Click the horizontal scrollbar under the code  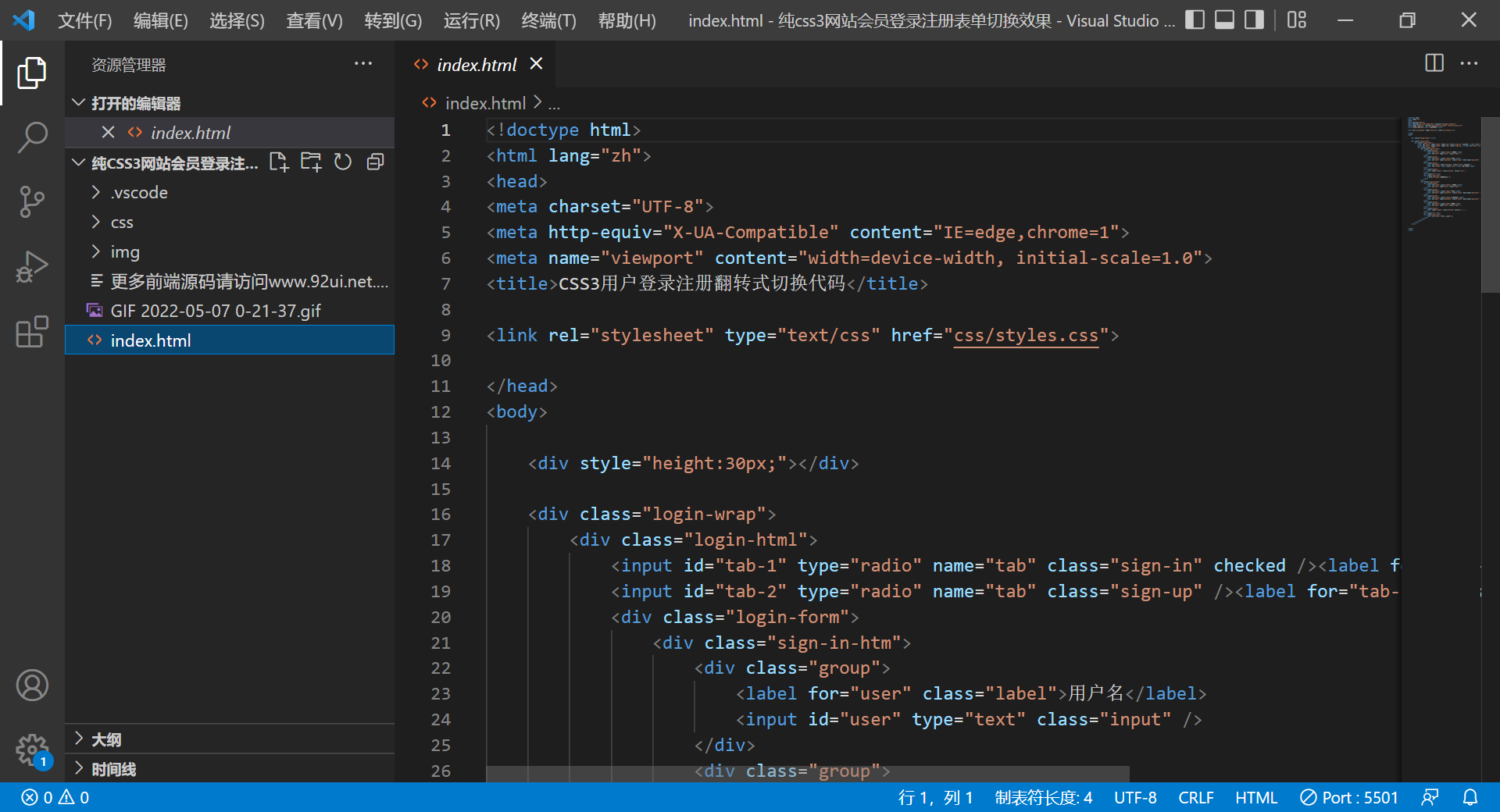[x=808, y=774]
